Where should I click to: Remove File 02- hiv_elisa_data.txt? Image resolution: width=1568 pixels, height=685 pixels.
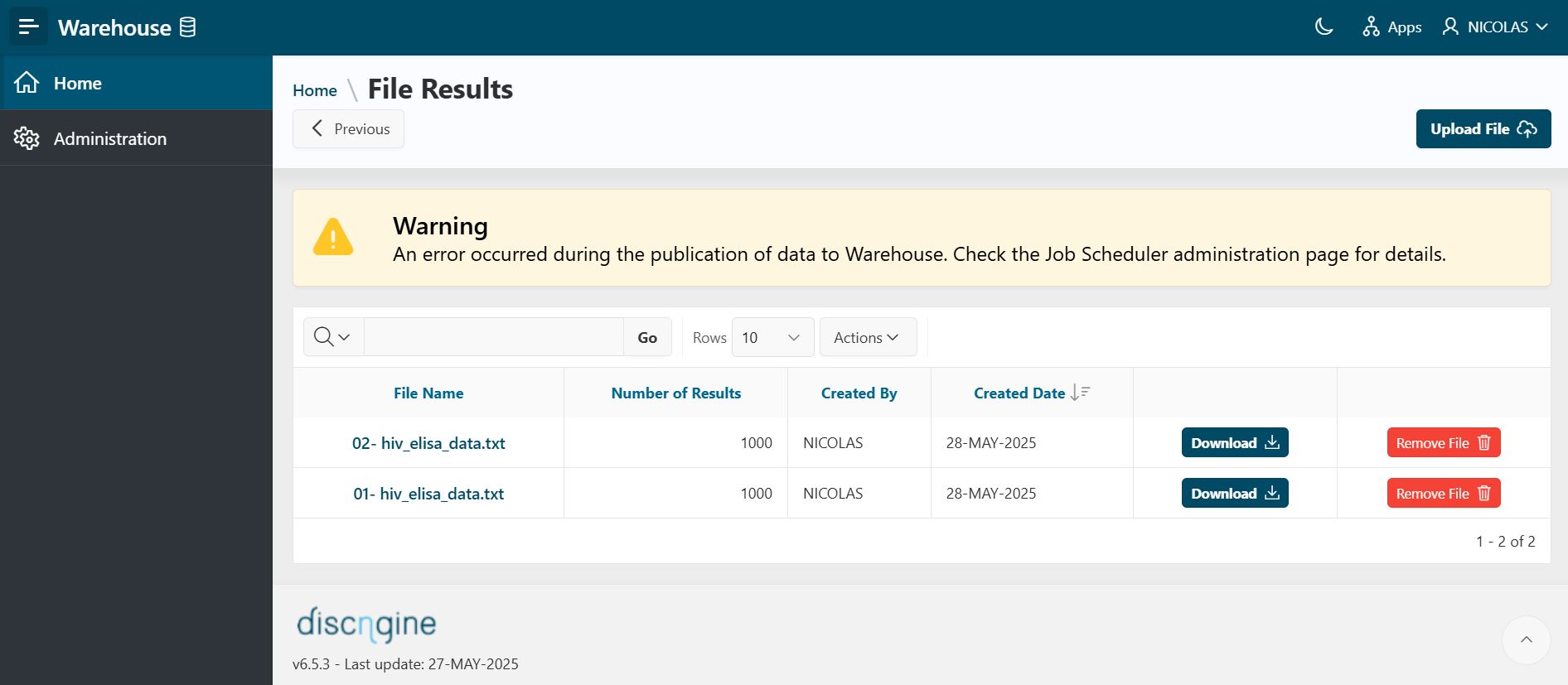[x=1444, y=442]
